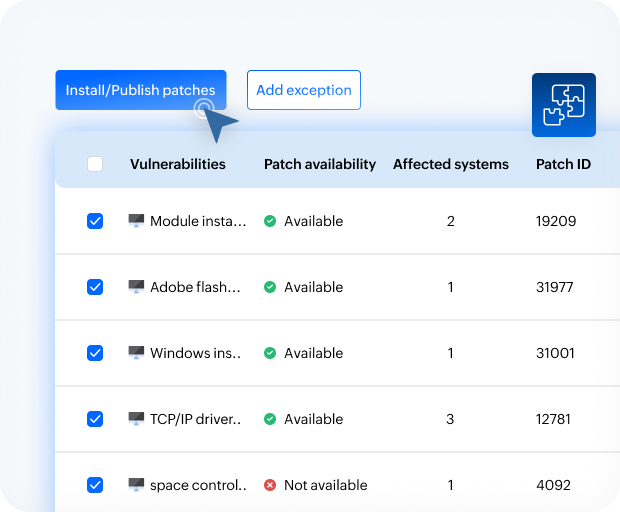Toggle the select-all checkbox in header

pos(95,164)
